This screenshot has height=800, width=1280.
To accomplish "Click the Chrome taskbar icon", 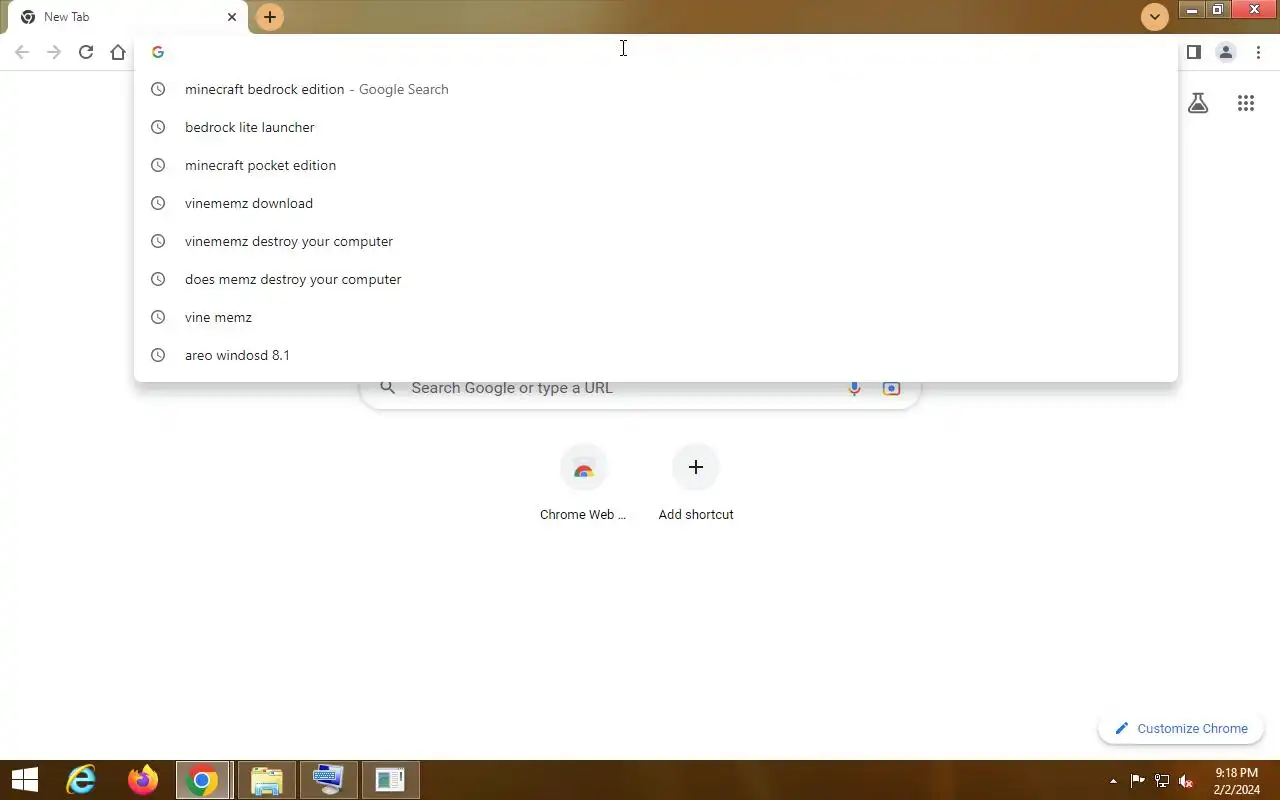I will 203,780.
